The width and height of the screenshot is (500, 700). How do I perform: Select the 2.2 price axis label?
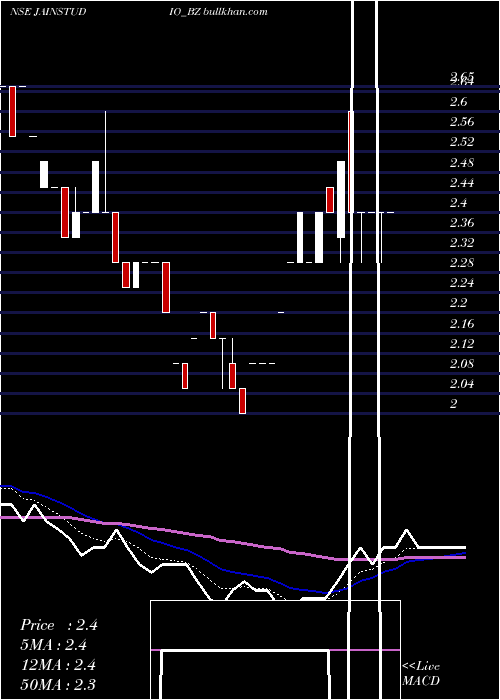tap(458, 303)
